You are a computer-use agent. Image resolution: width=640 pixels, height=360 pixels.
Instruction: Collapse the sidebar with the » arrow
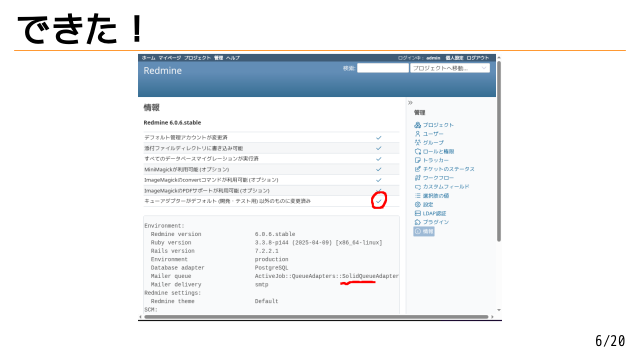(410, 103)
